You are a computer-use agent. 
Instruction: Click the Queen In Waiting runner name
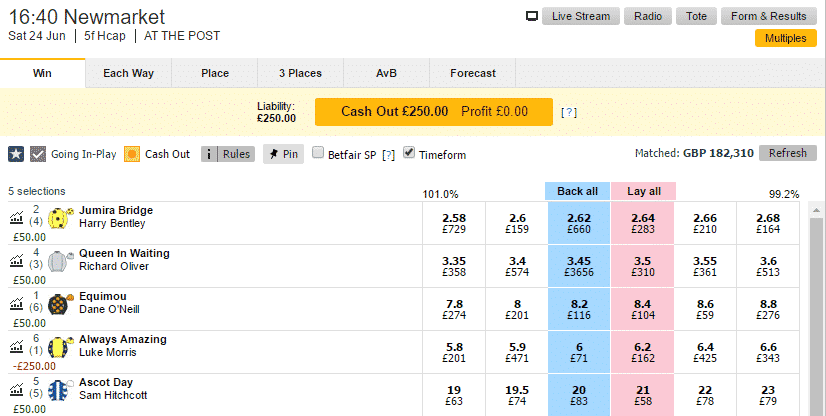coord(124,253)
